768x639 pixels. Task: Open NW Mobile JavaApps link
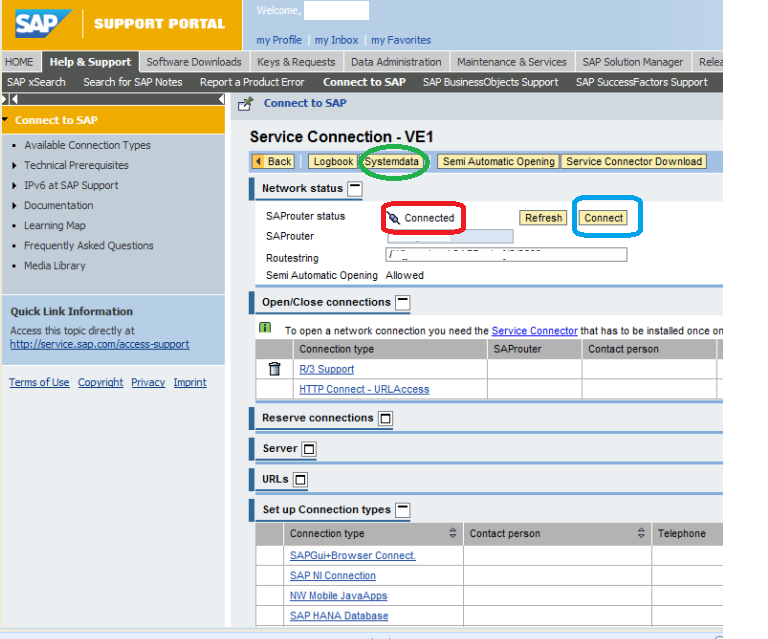pyautogui.click(x=338, y=595)
